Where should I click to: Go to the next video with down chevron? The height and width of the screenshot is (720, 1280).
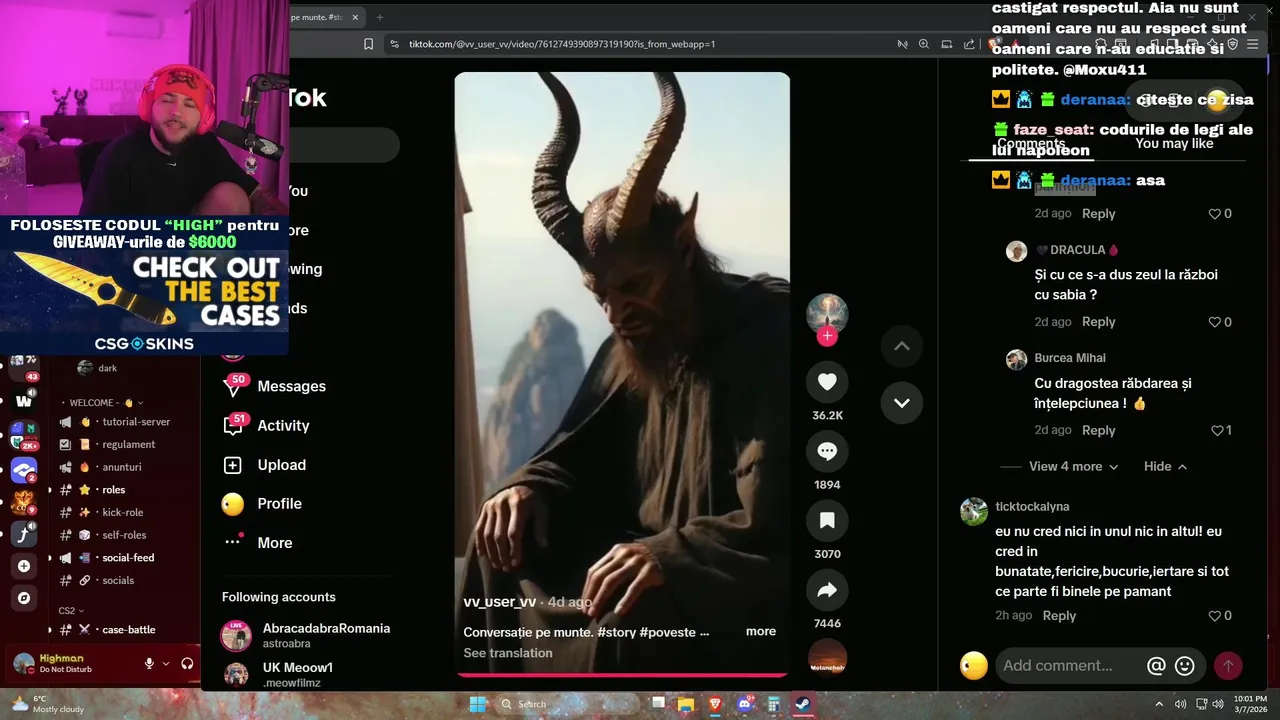pos(901,402)
